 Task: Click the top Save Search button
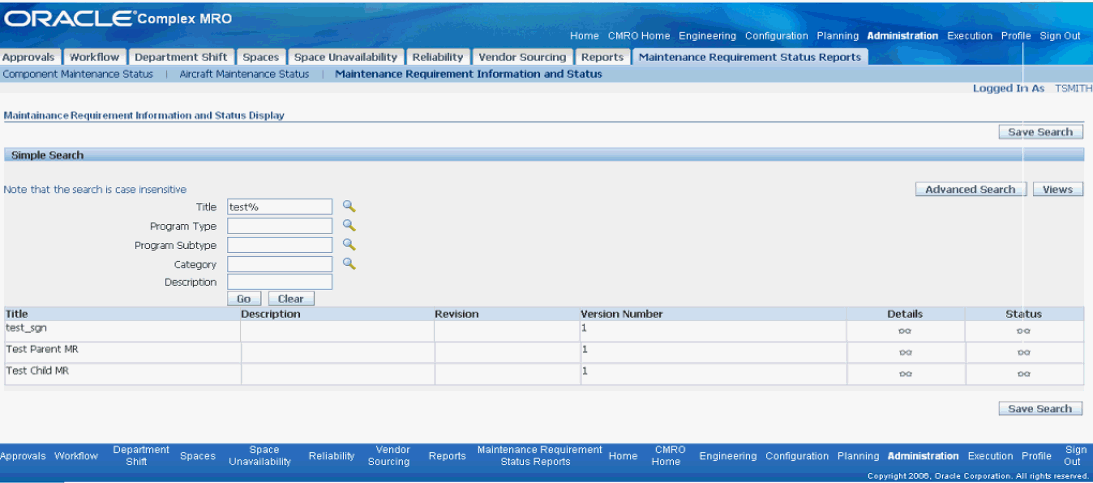1041,132
